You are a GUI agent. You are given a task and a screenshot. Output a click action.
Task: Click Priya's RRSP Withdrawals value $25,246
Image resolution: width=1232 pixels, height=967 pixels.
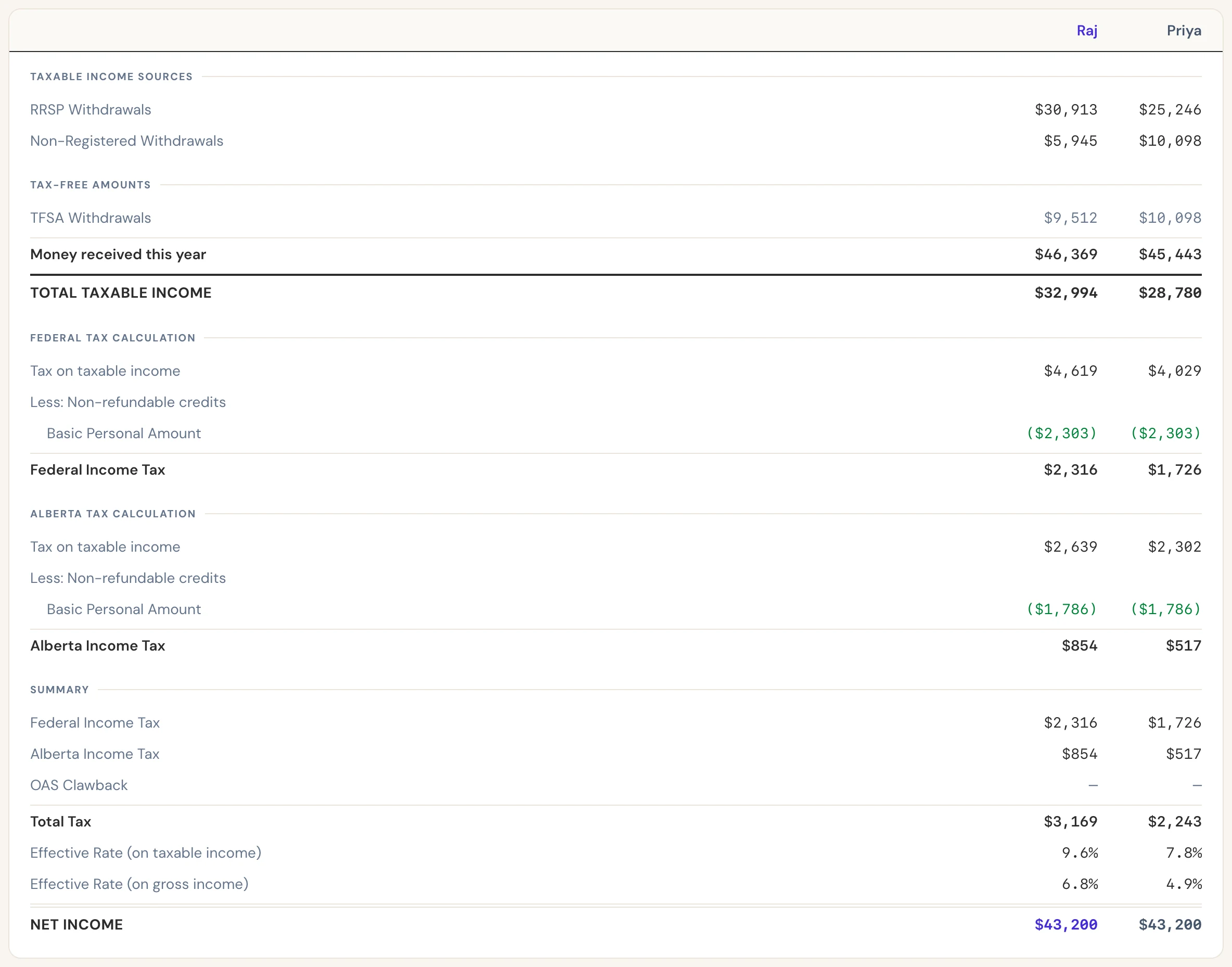[x=1170, y=109]
